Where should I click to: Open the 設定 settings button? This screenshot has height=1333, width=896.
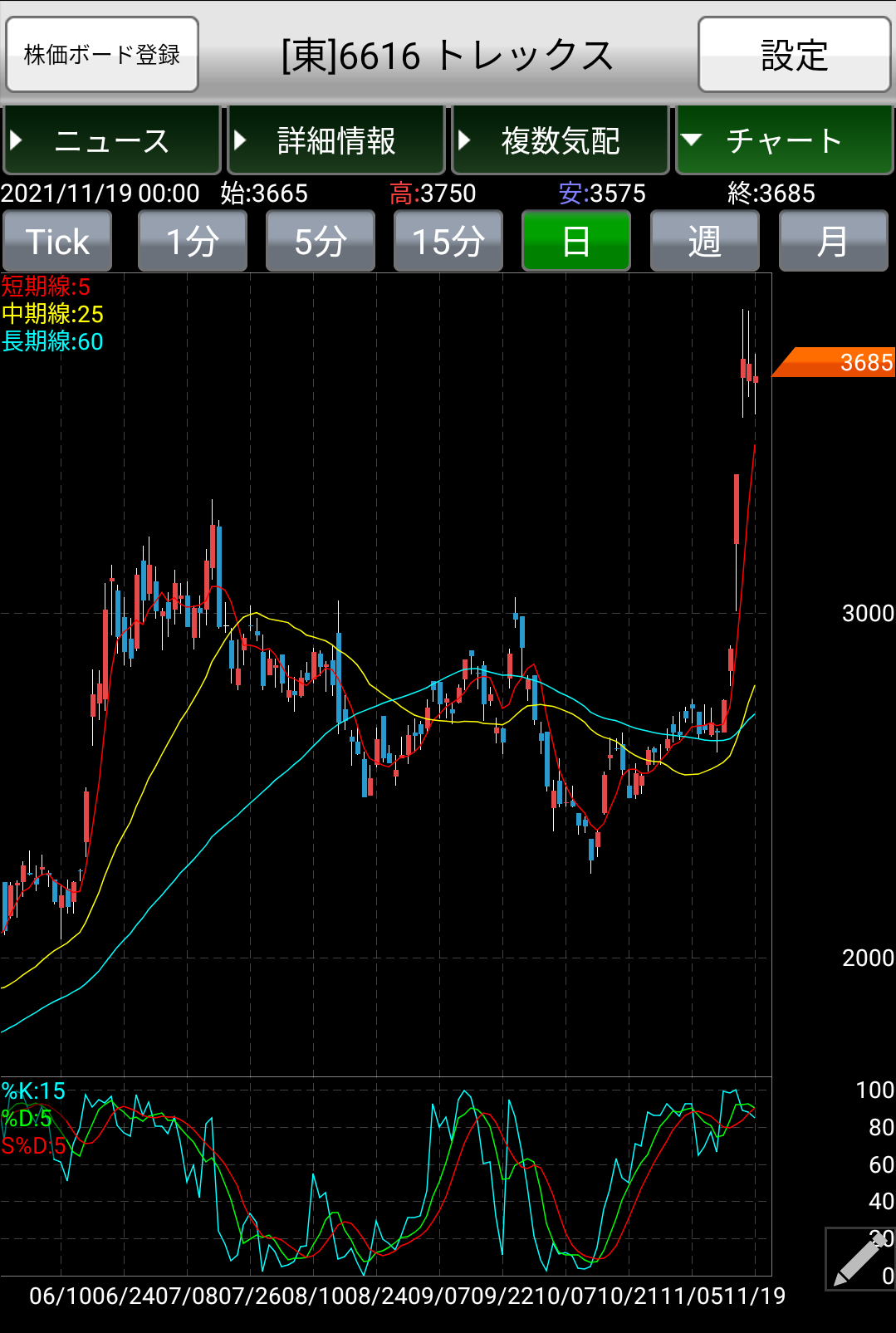tap(794, 55)
